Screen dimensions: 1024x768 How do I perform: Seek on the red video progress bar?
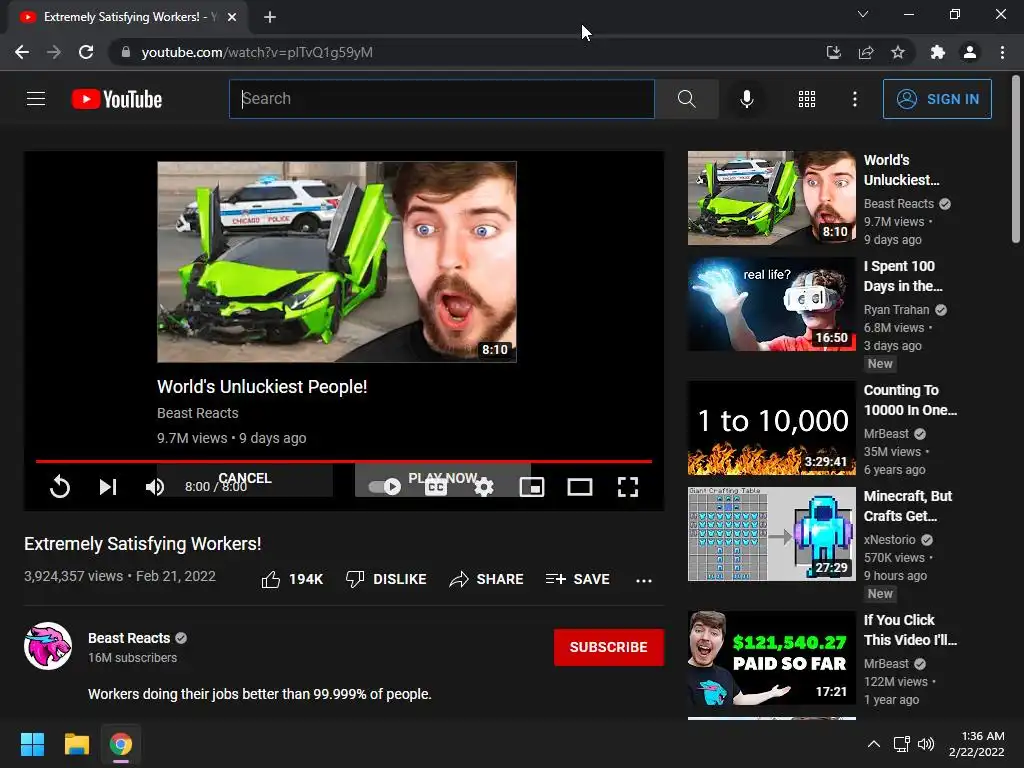344,461
